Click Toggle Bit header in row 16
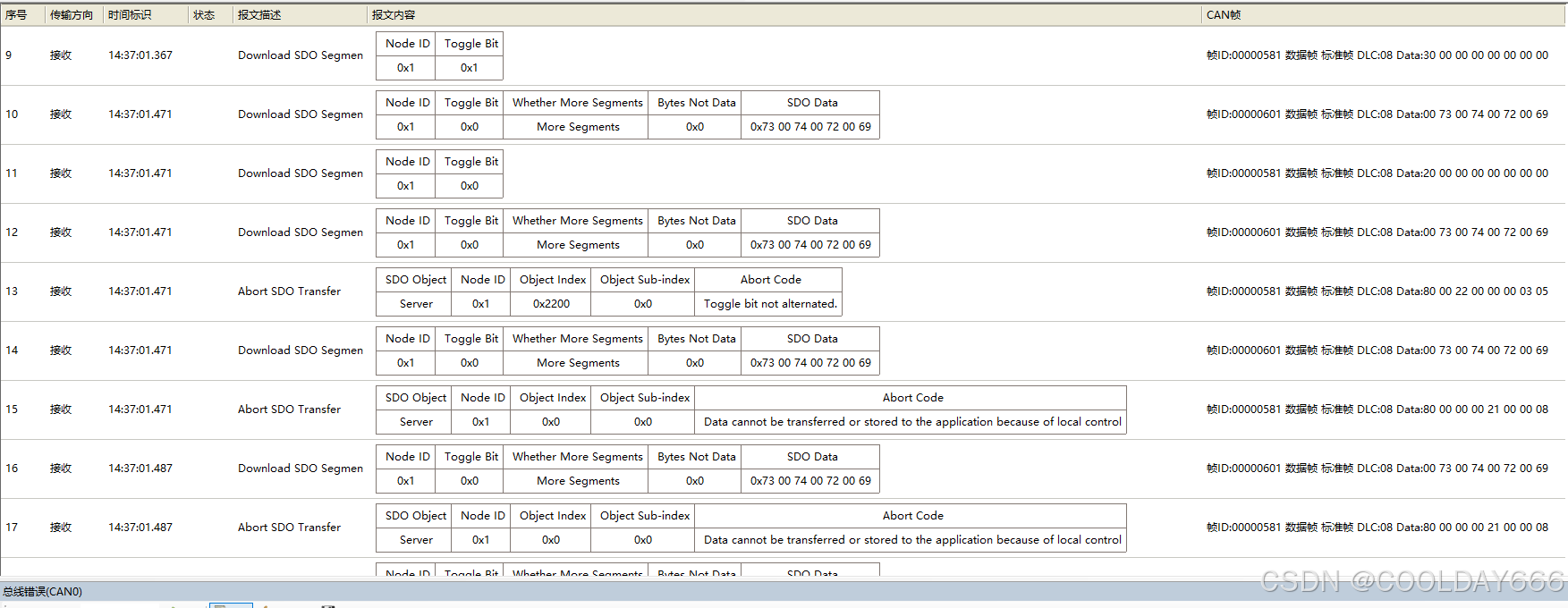Screen dimensions: 1568x608 pos(471,457)
